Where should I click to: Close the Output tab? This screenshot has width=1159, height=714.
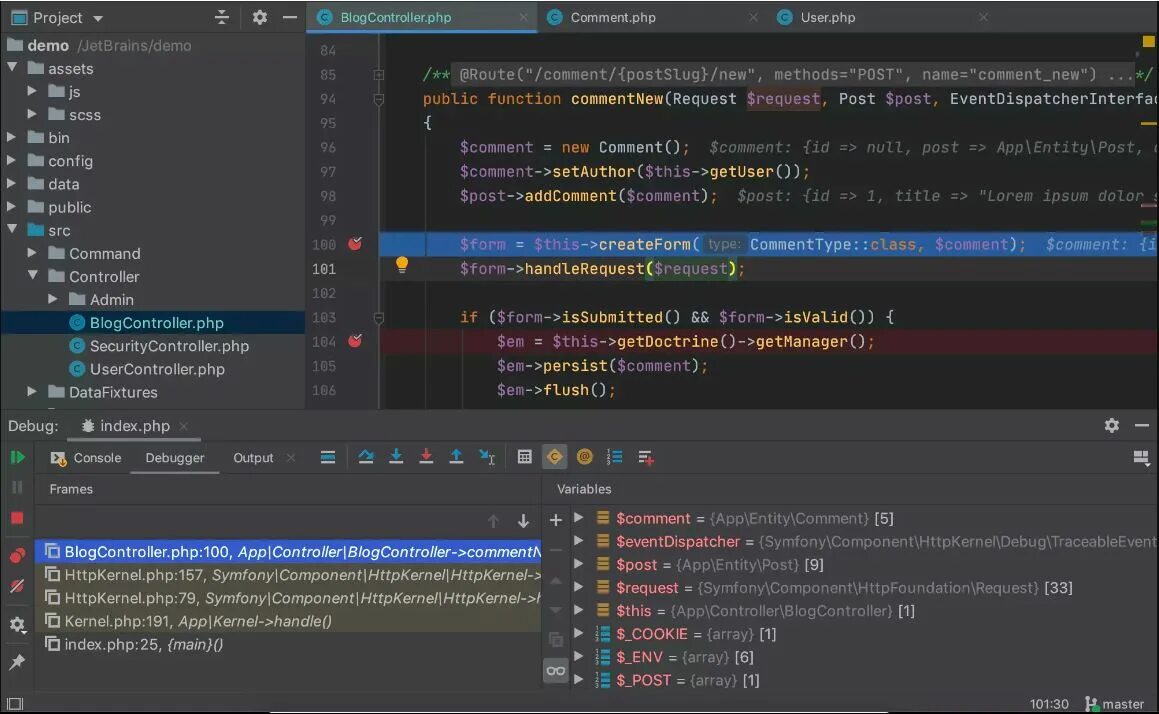click(x=291, y=458)
